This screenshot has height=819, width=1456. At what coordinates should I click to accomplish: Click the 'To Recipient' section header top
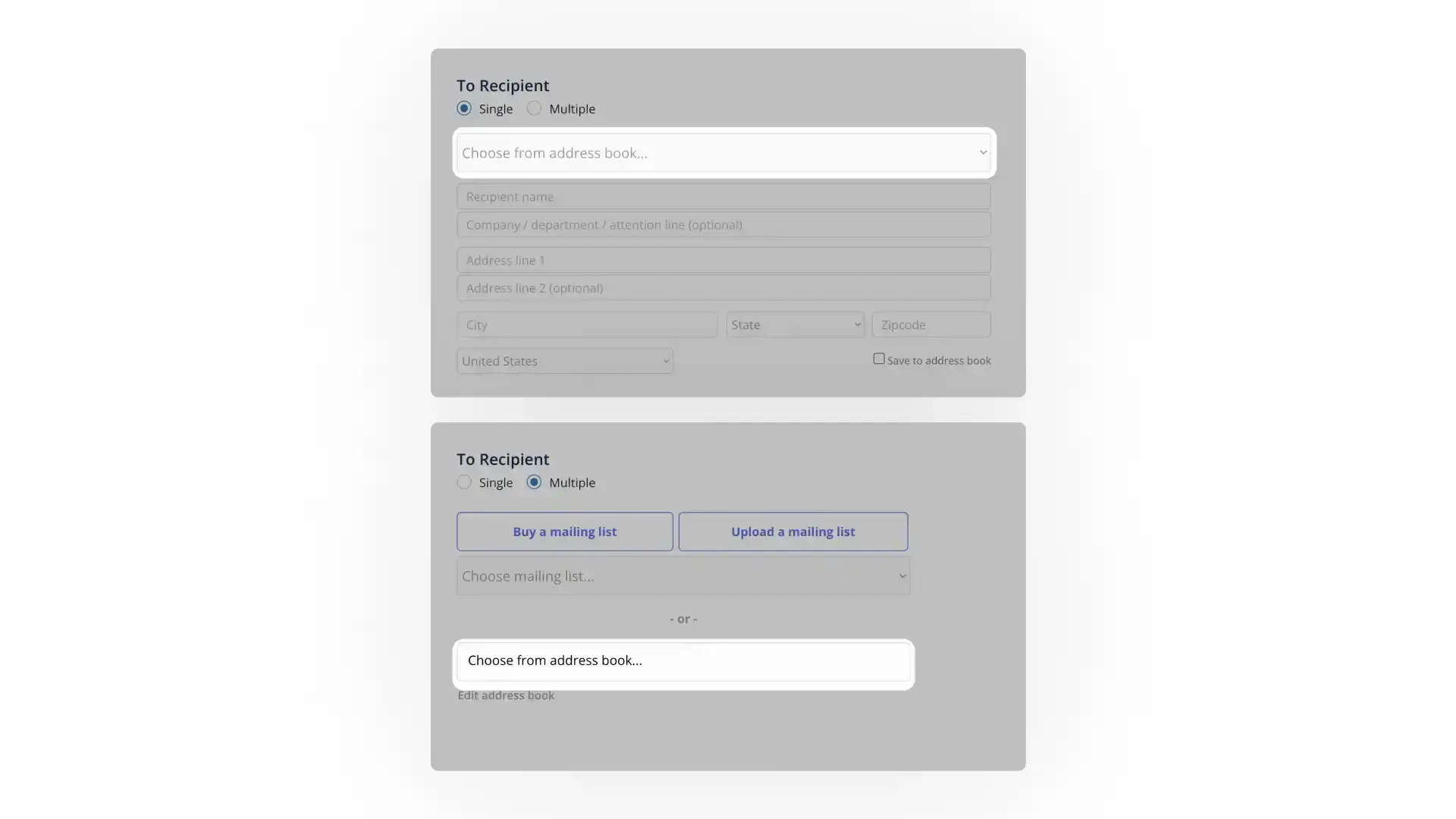tap(502, 85)
